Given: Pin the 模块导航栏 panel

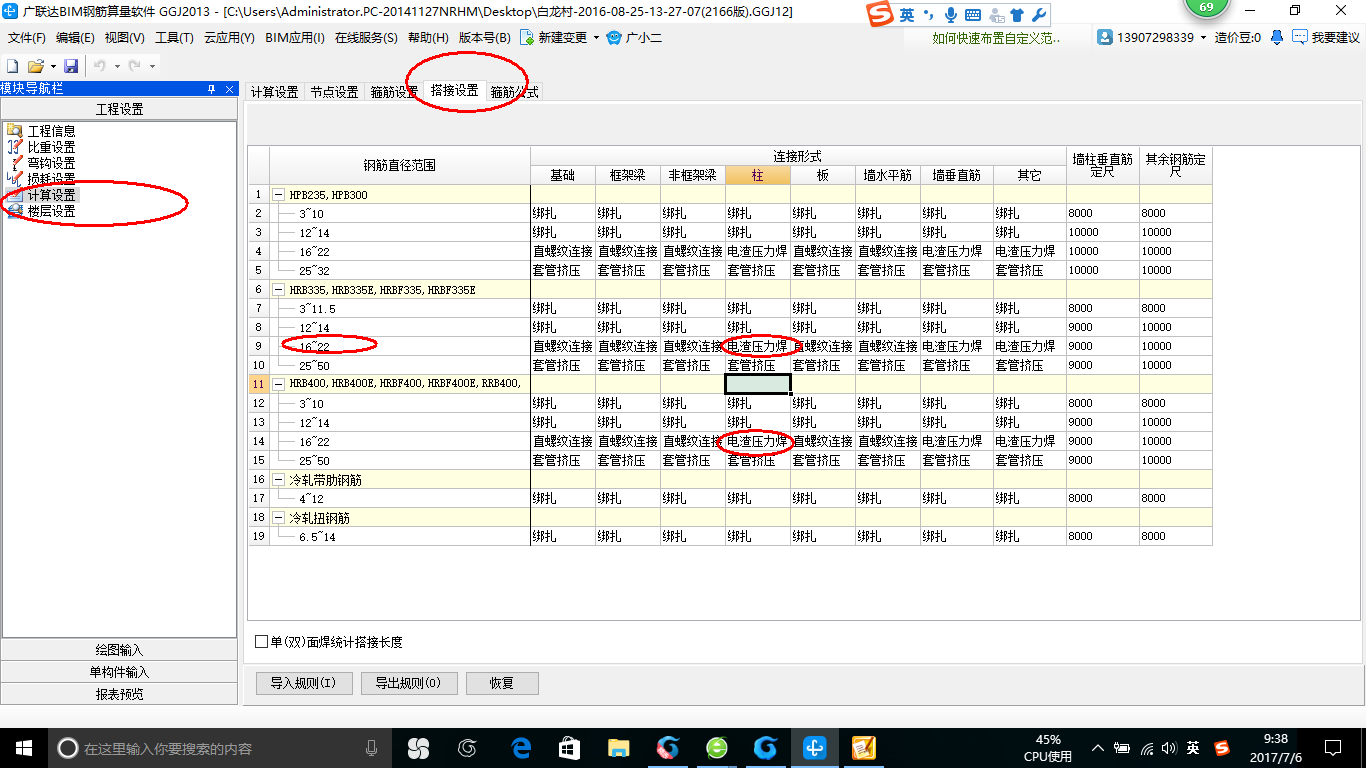Looking at the screenshot, I should 211,89.
